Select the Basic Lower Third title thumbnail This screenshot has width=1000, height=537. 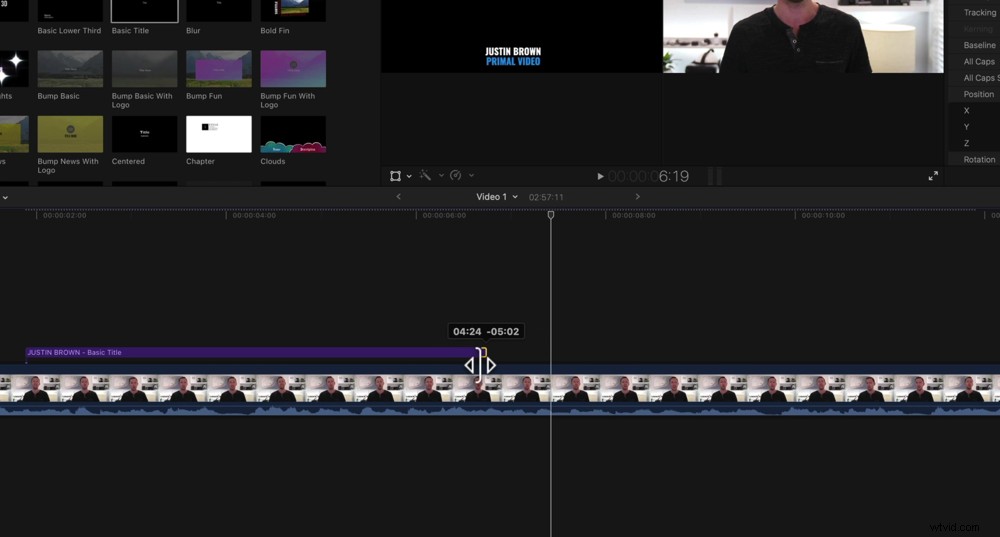(70, 11)
